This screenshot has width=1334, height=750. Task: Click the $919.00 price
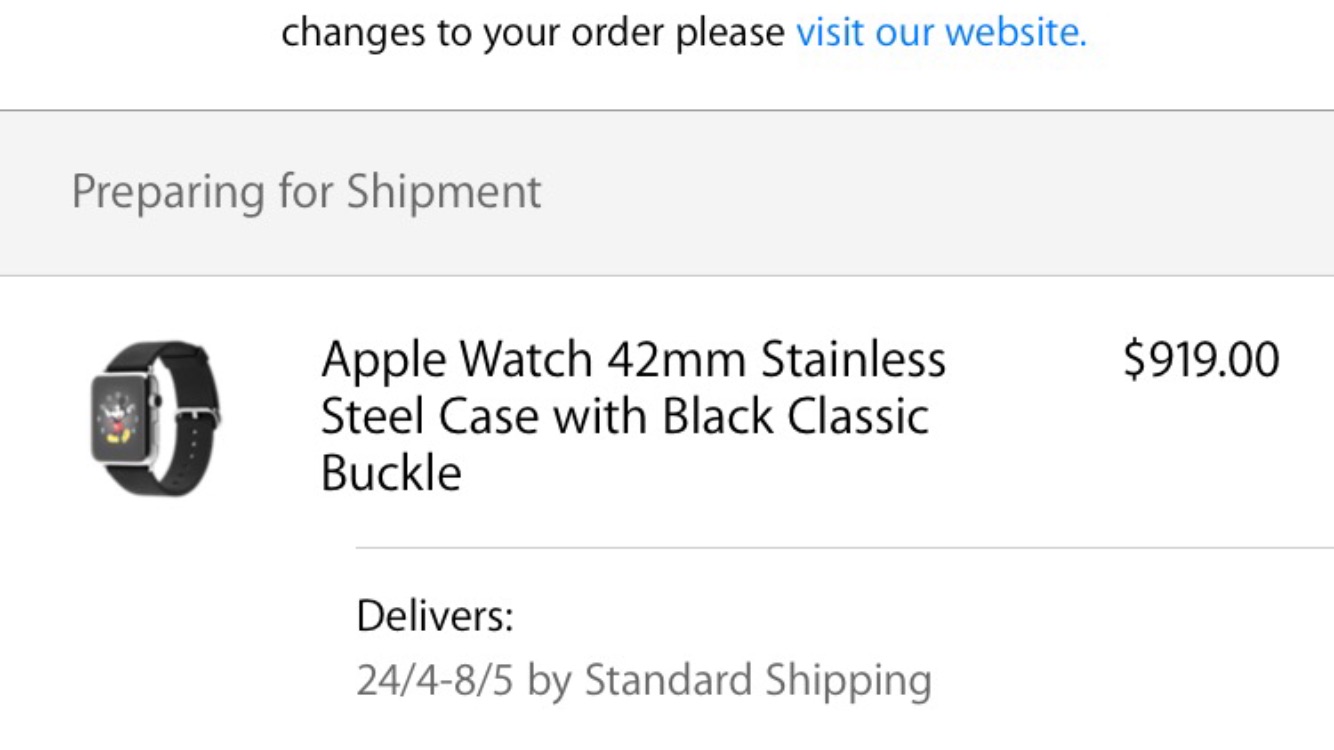click(x=1201, y=360)
